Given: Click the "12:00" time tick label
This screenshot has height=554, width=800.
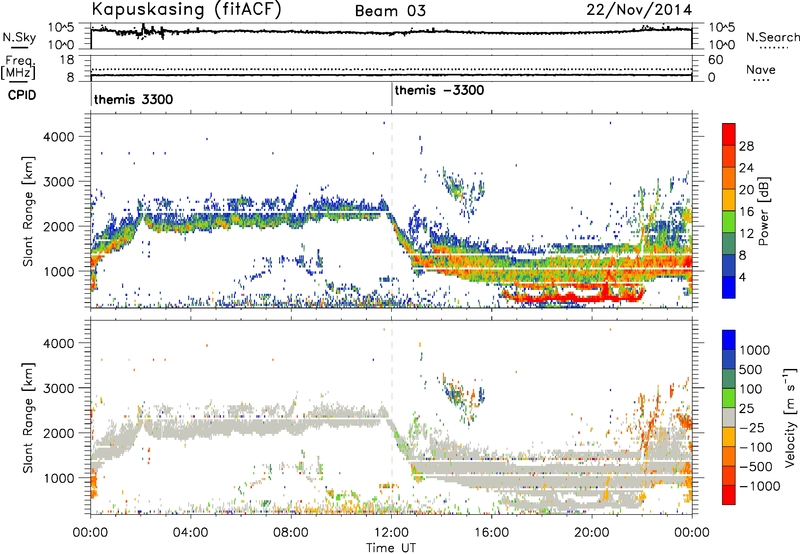Looking at the screenshot, I should pos(391,533).
